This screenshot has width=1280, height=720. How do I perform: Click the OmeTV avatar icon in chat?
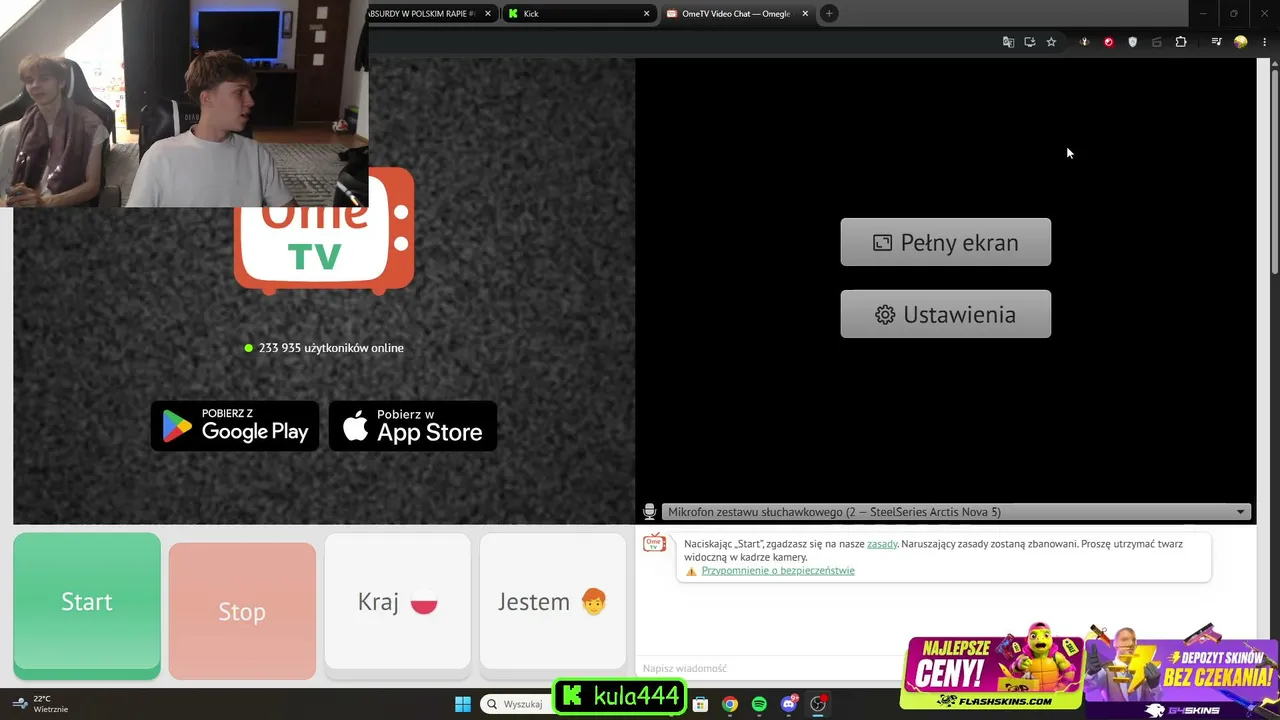point(654,543)
